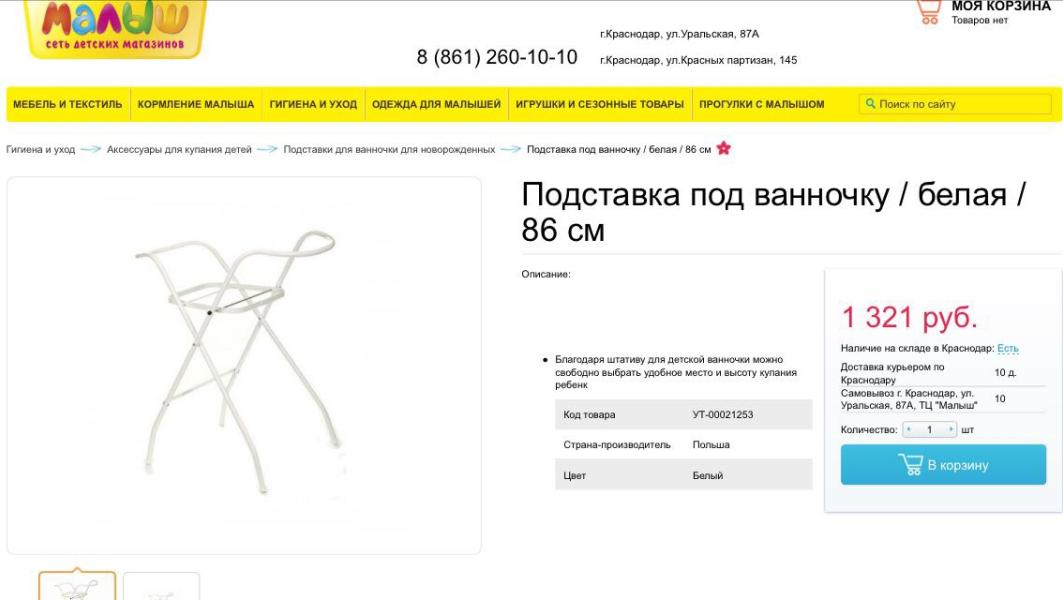Click the pink star favorite icon
The image size is (1063, 600).
click(723, 148)
